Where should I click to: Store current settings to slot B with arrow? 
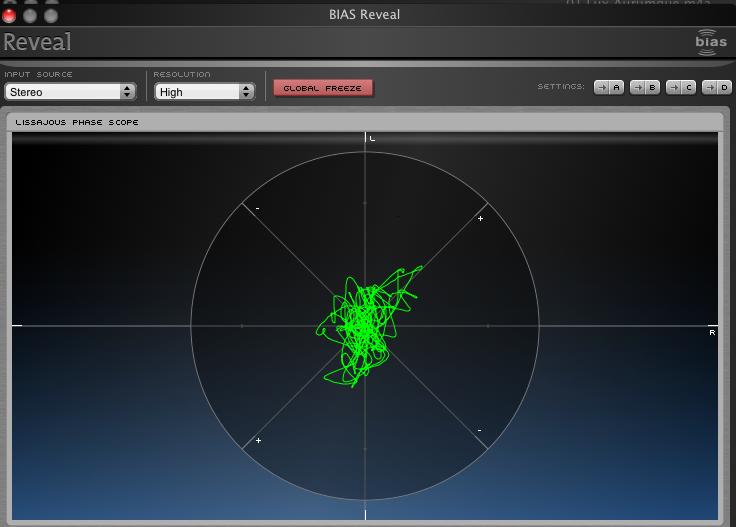coord(637,88)
